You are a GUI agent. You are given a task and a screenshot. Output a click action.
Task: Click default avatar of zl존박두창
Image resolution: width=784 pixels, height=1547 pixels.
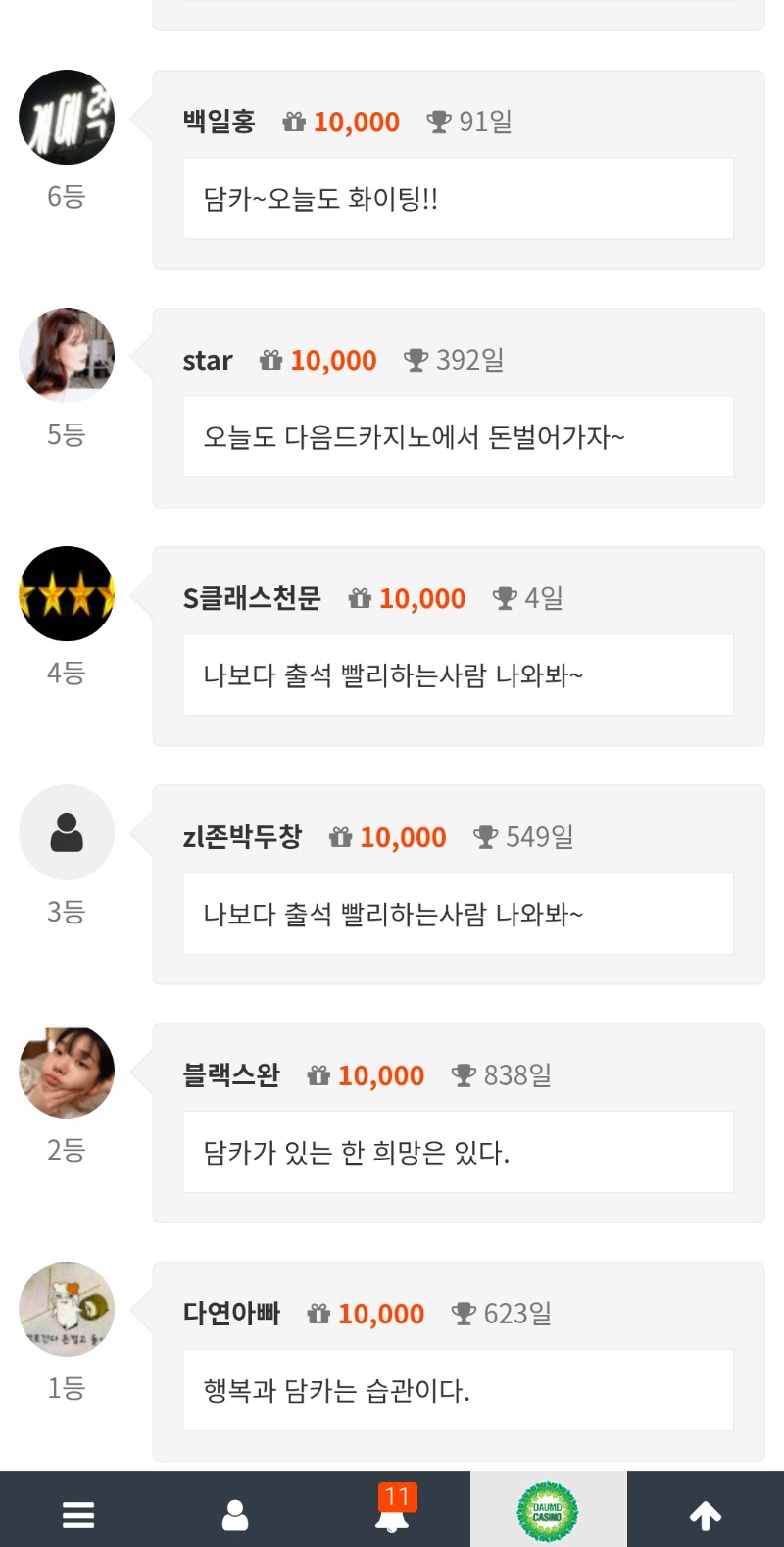pyautogui.click(x=67, y=832)
